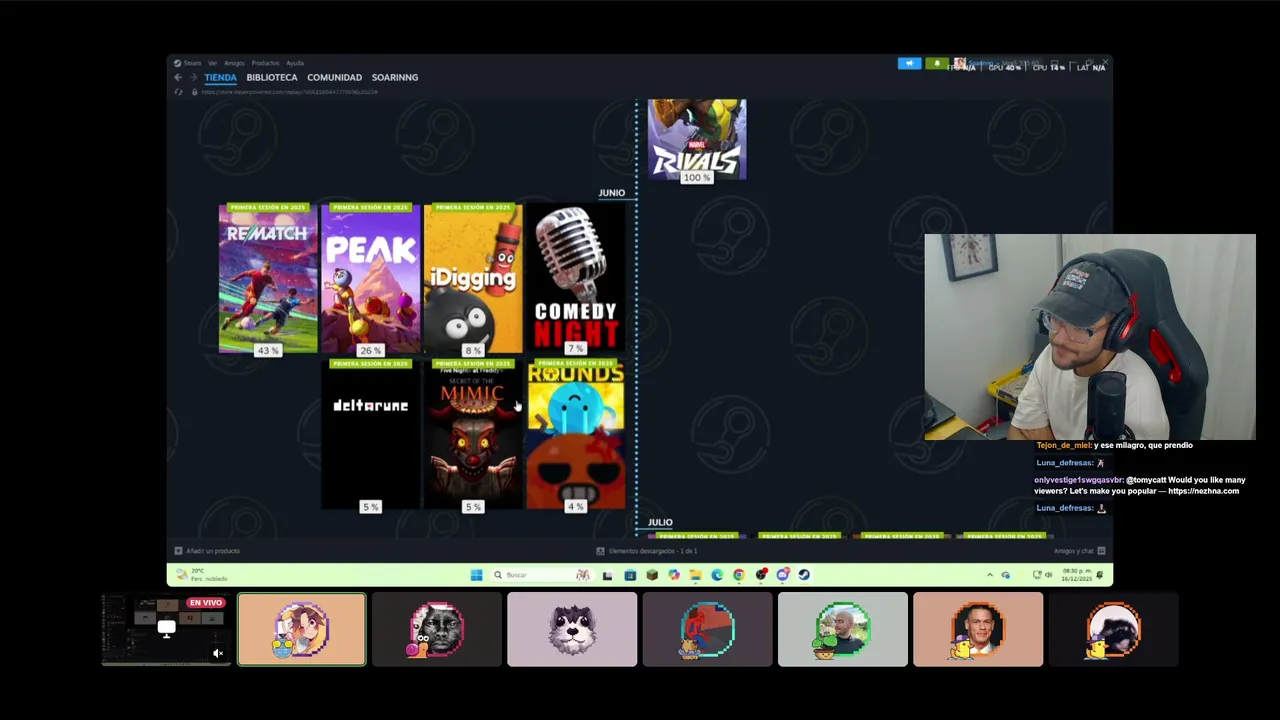This screenshot has height=720, width=1280.
Task: Open Amigos y chat
Action: 1080,551
